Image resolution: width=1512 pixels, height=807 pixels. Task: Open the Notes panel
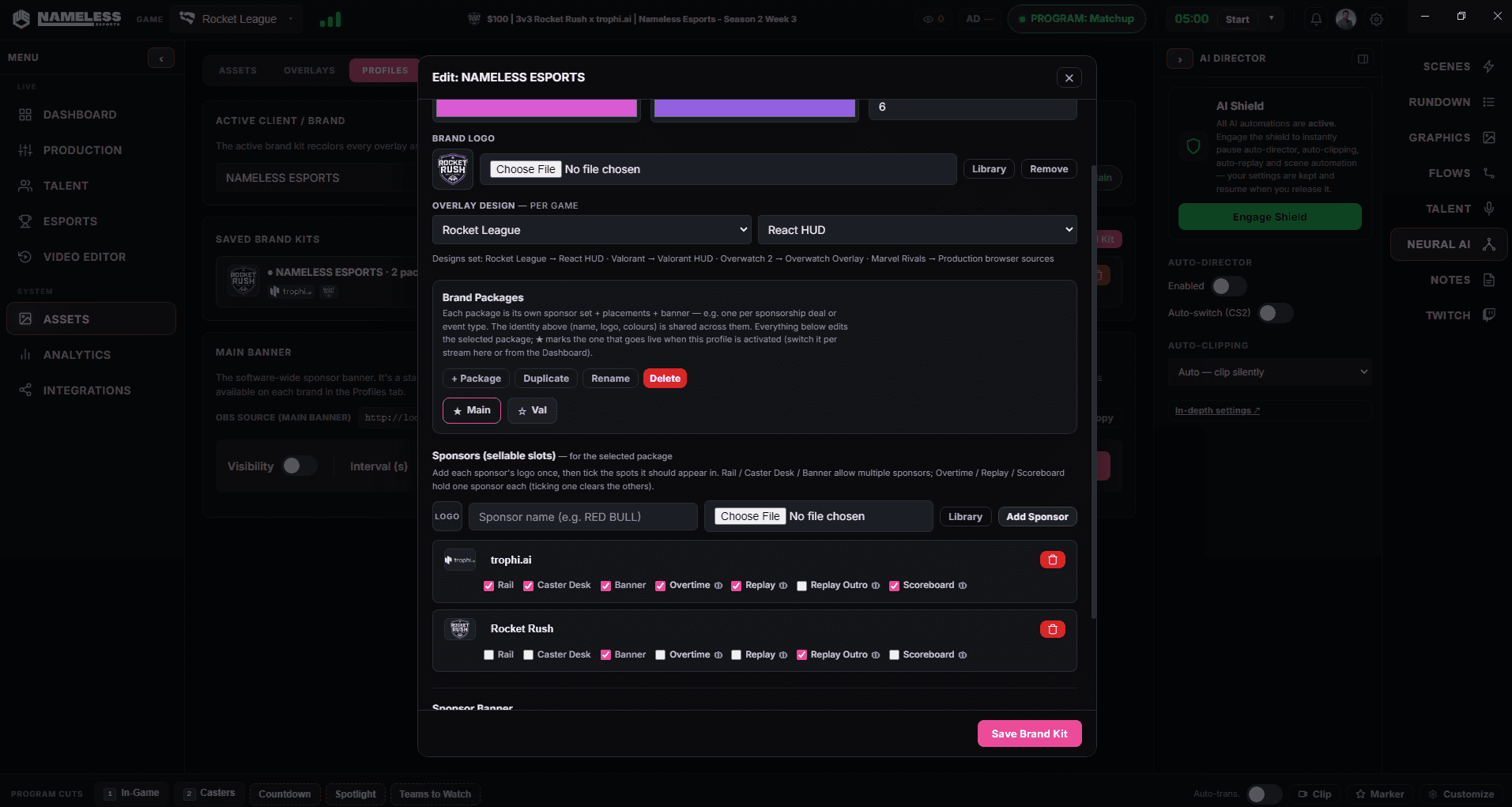[x=1462, y=280]
